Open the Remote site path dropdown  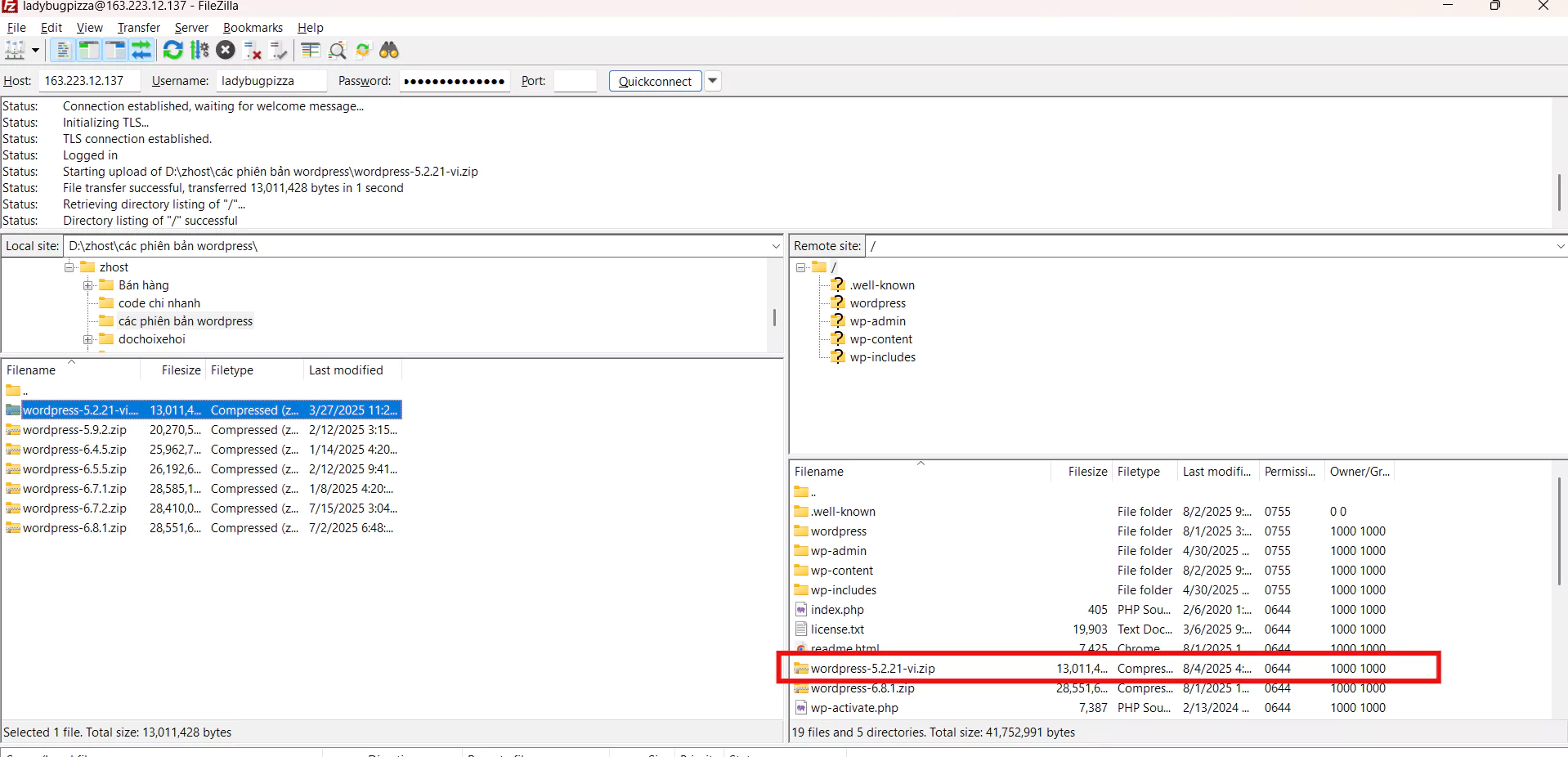pos(1560,246)
